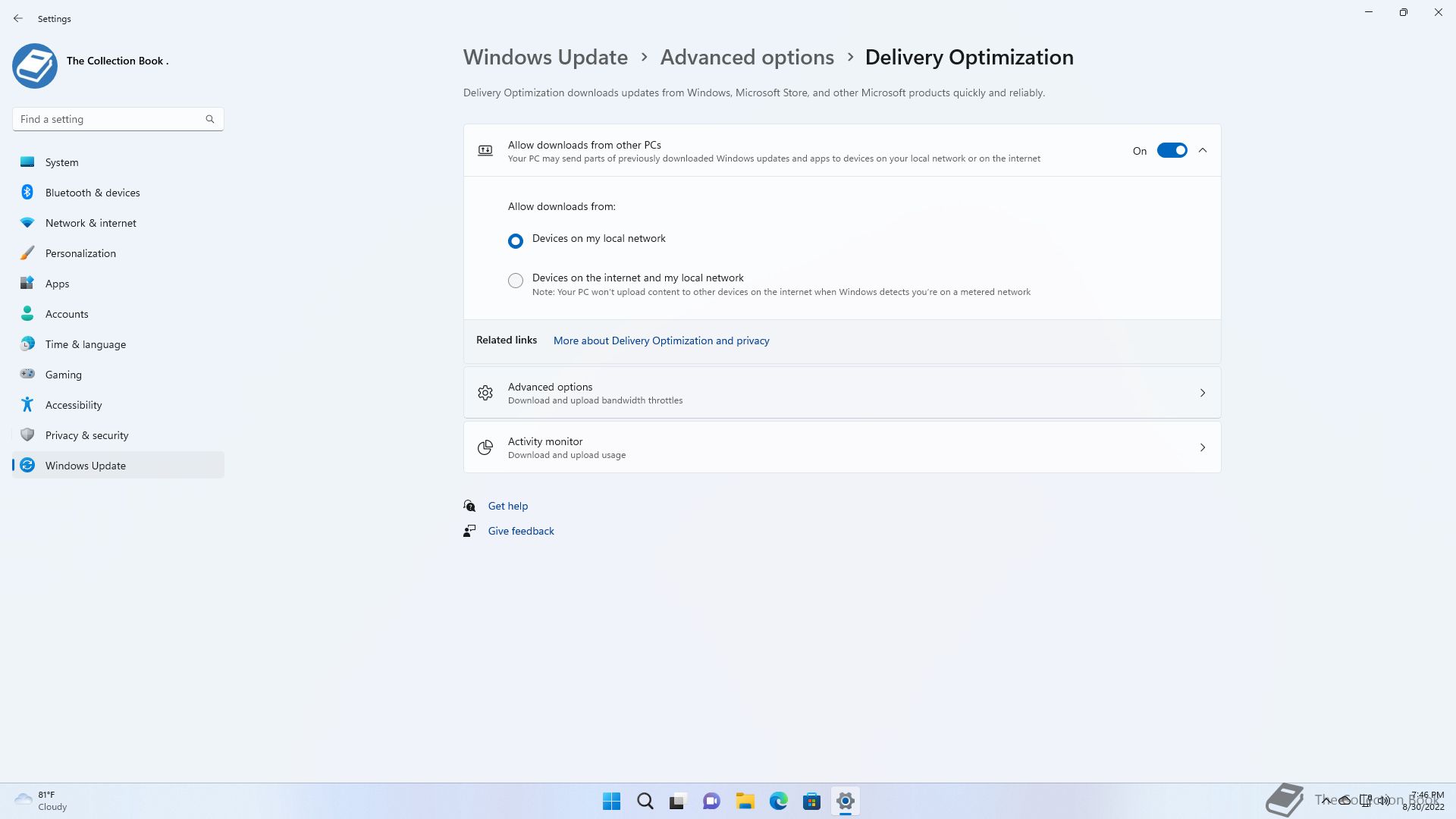Click the Bluetooth & devices sidebar icon
Image resolution: width=1456 pixels, height=819 pixels.
[x=27, y=193]
